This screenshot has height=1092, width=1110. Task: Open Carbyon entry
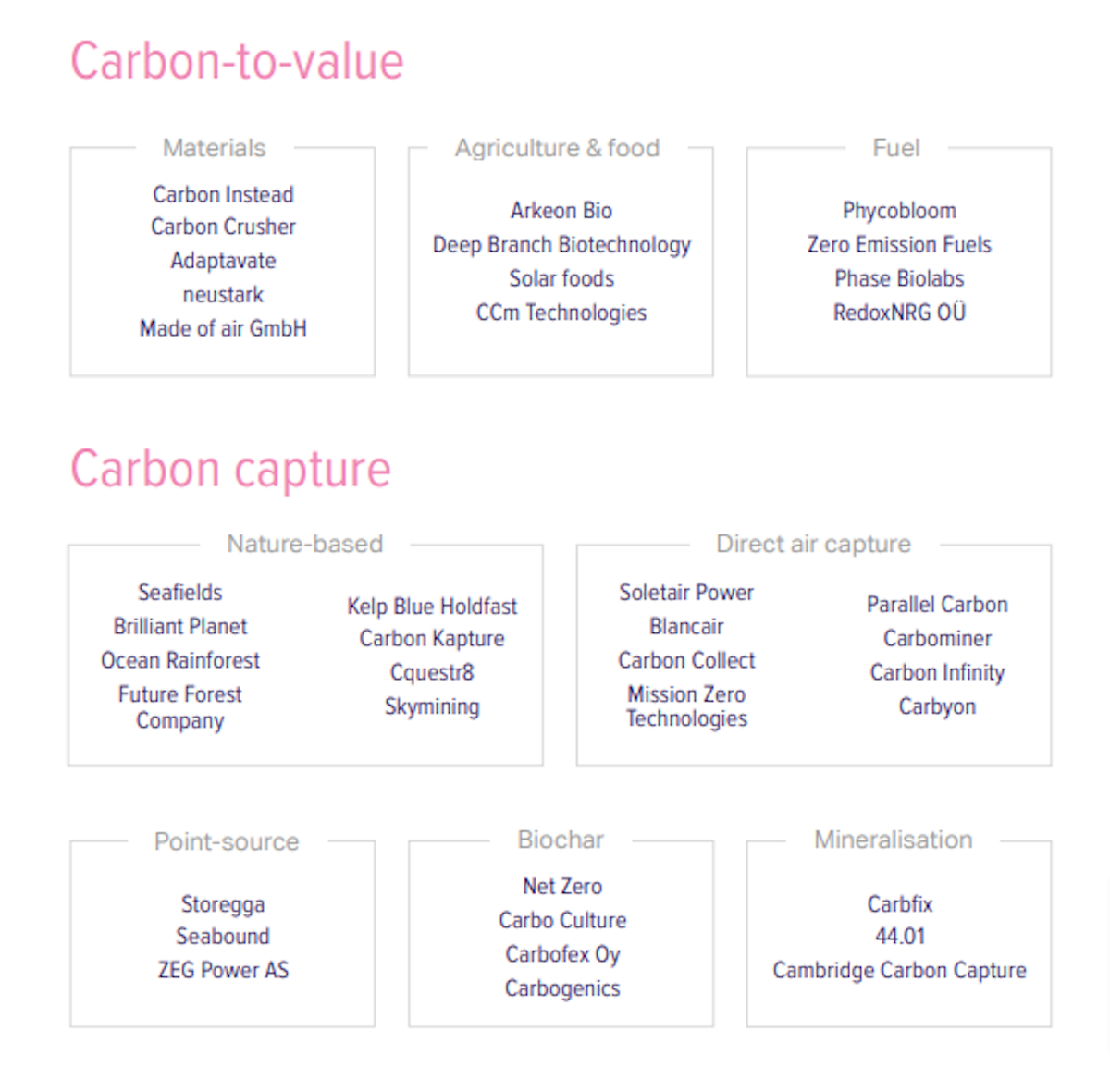point(937,706)
